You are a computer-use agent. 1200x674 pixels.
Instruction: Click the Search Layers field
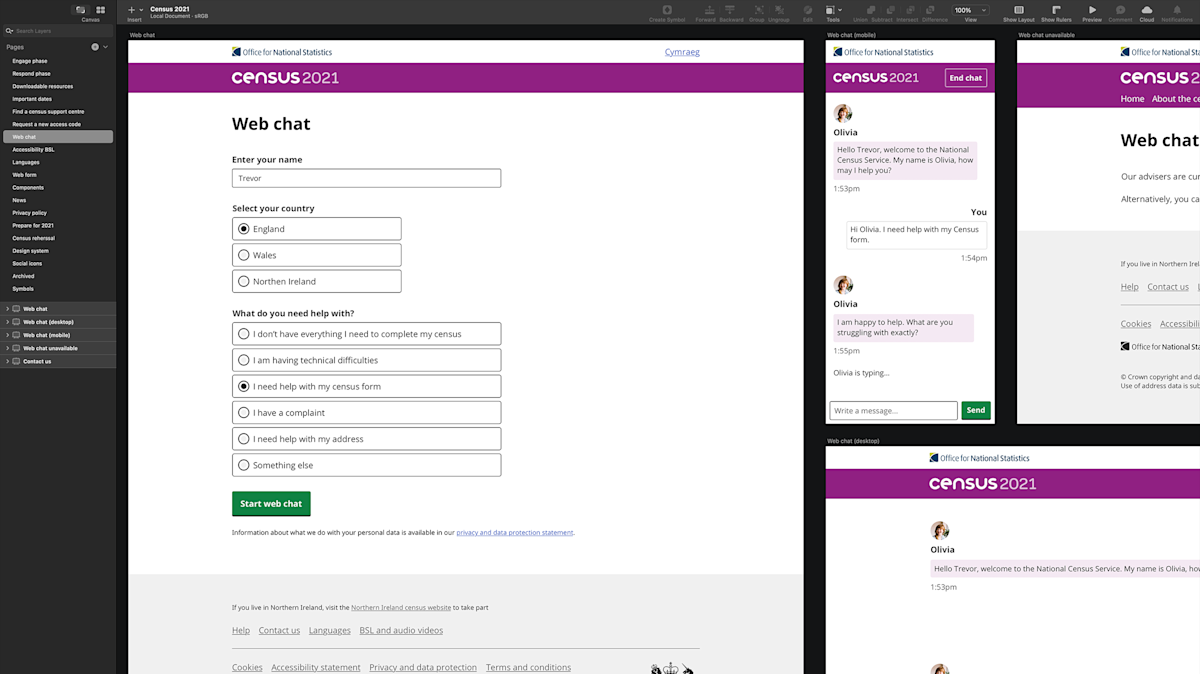tap(58, 31)
